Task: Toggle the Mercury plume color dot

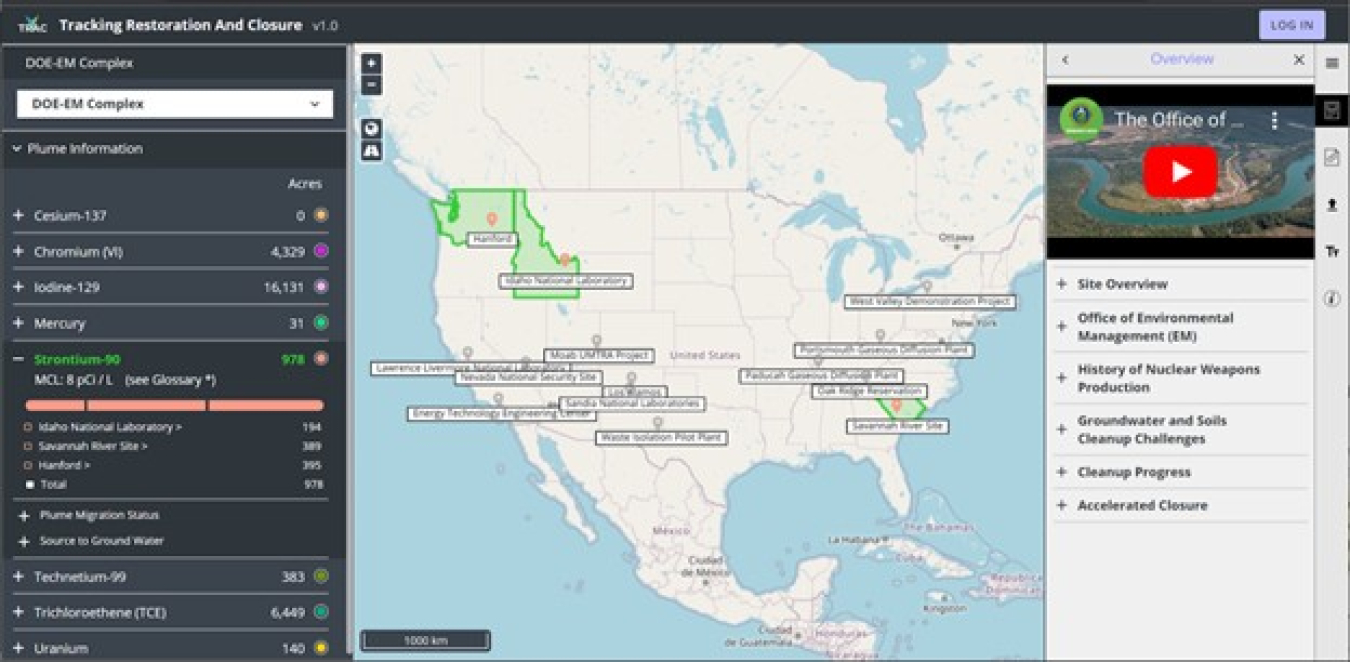Action: (x=321, y=323)
